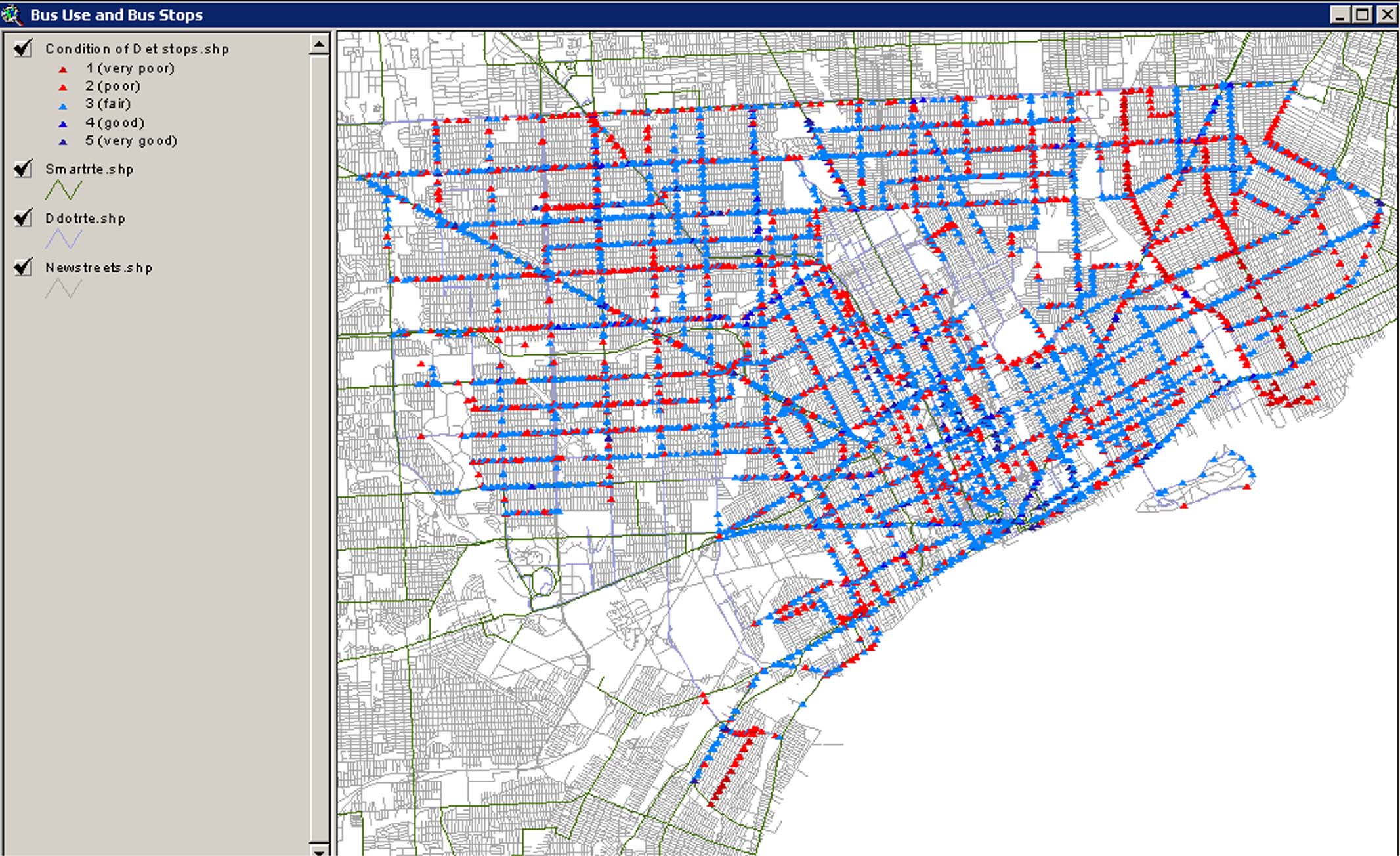The image size is (1400, 856).
Task: Click the green Smartrte.shp line symbol
Action: click(63, 190)
